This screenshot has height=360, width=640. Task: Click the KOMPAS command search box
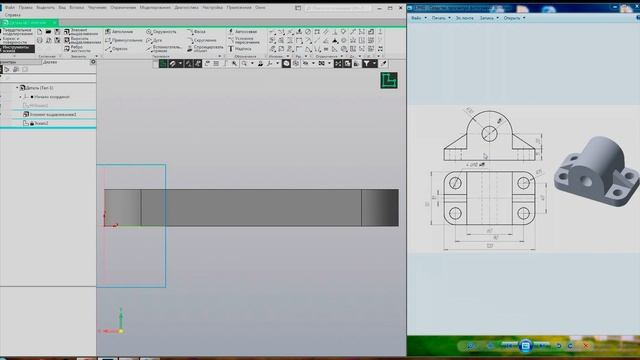point(338,8)
